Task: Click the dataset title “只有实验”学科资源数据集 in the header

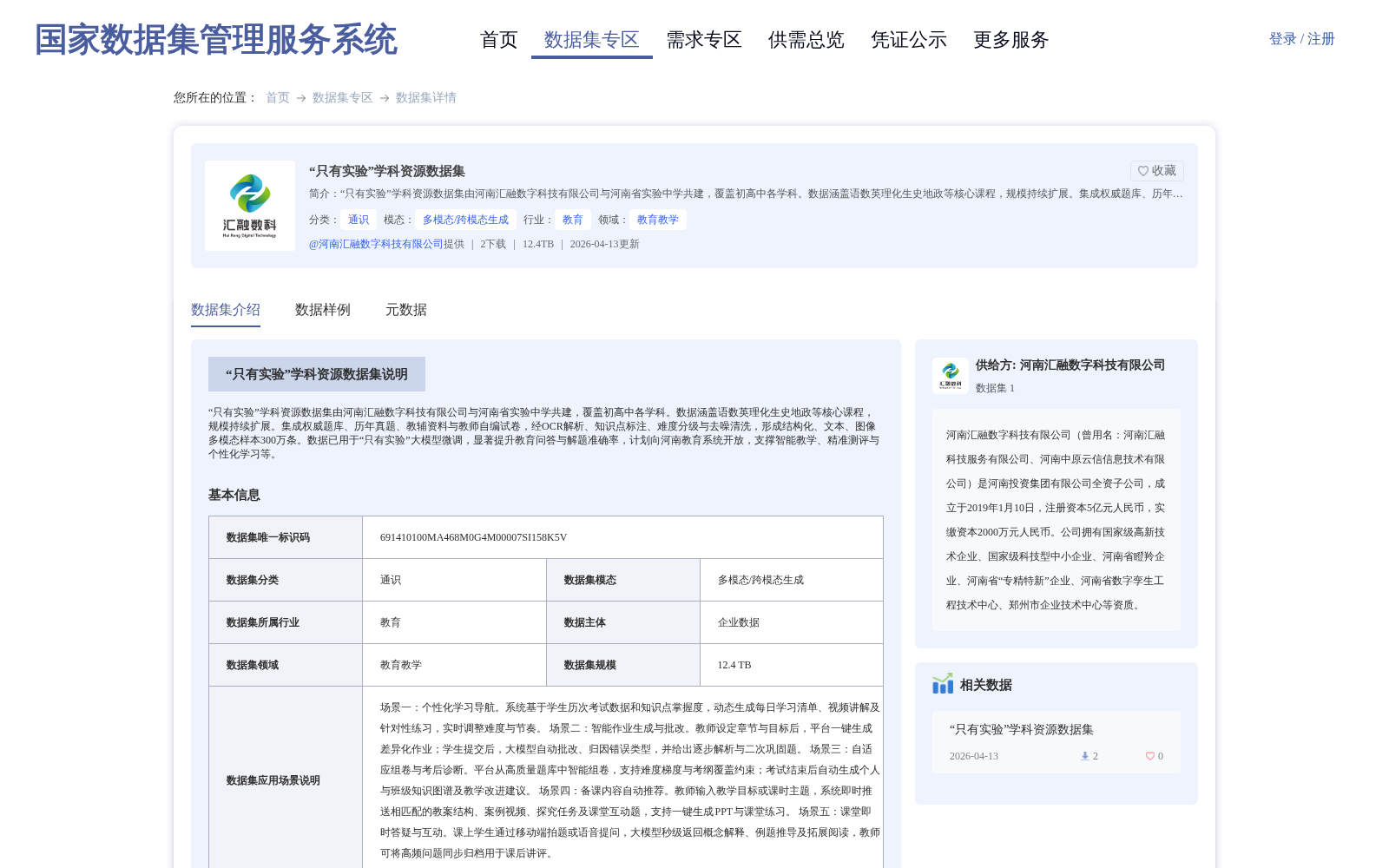Action: tap(387, 171)
